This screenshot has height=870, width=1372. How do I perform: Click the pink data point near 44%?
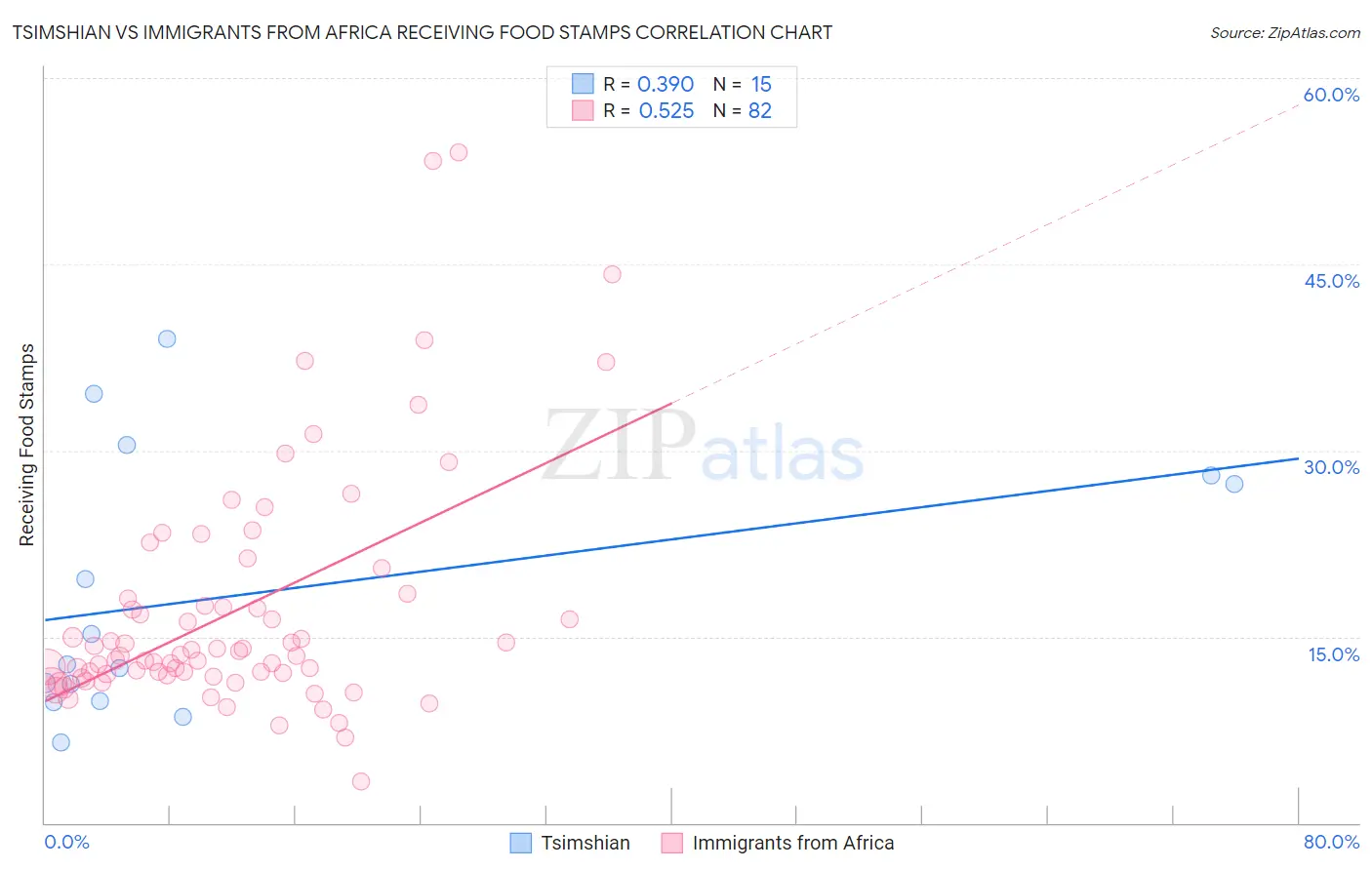(x=612, y=274)
